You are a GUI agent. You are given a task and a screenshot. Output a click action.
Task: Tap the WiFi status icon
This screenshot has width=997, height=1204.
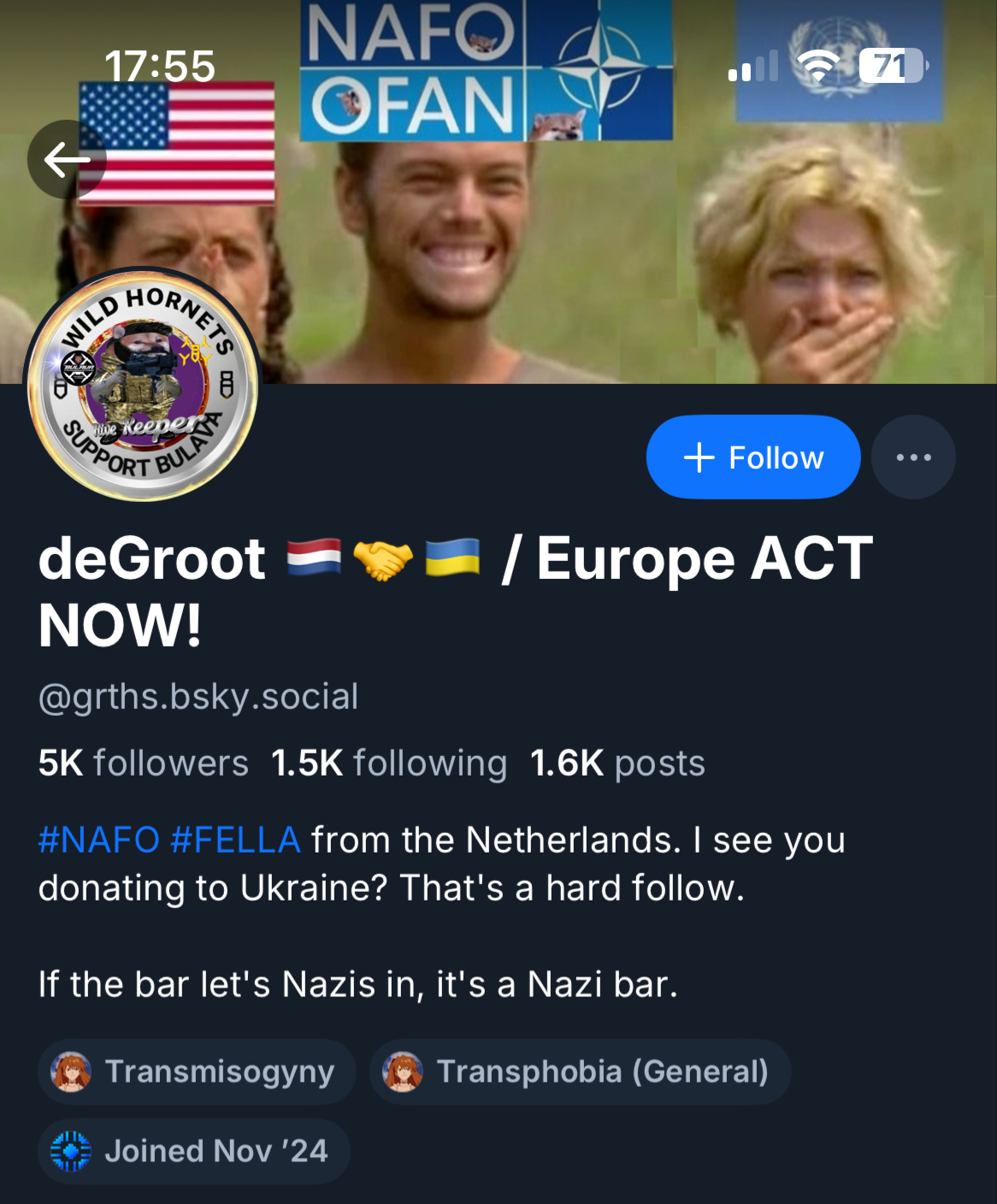[x=817, y=65]
